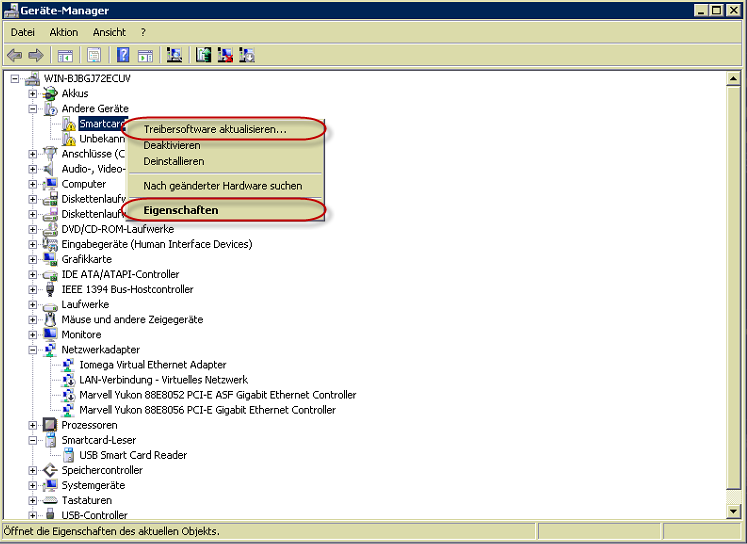Expand the Akkus category
The height and width of the screenshot is (544, 747).
(x=33, y=94)
